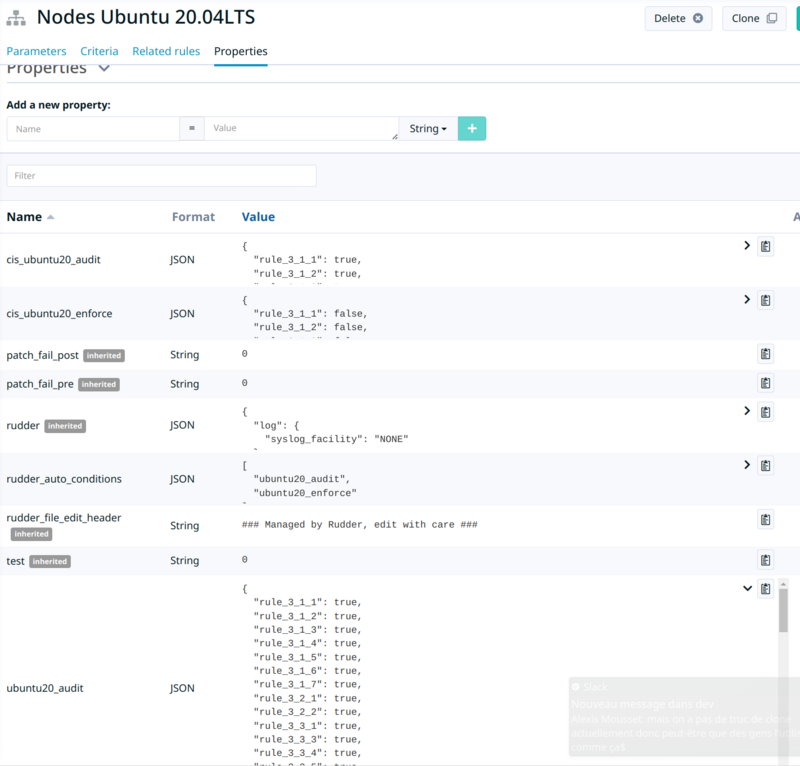Copy the cis_ubuntu20_audit value to clipboard
800x766 pixels.
(765, 246)
